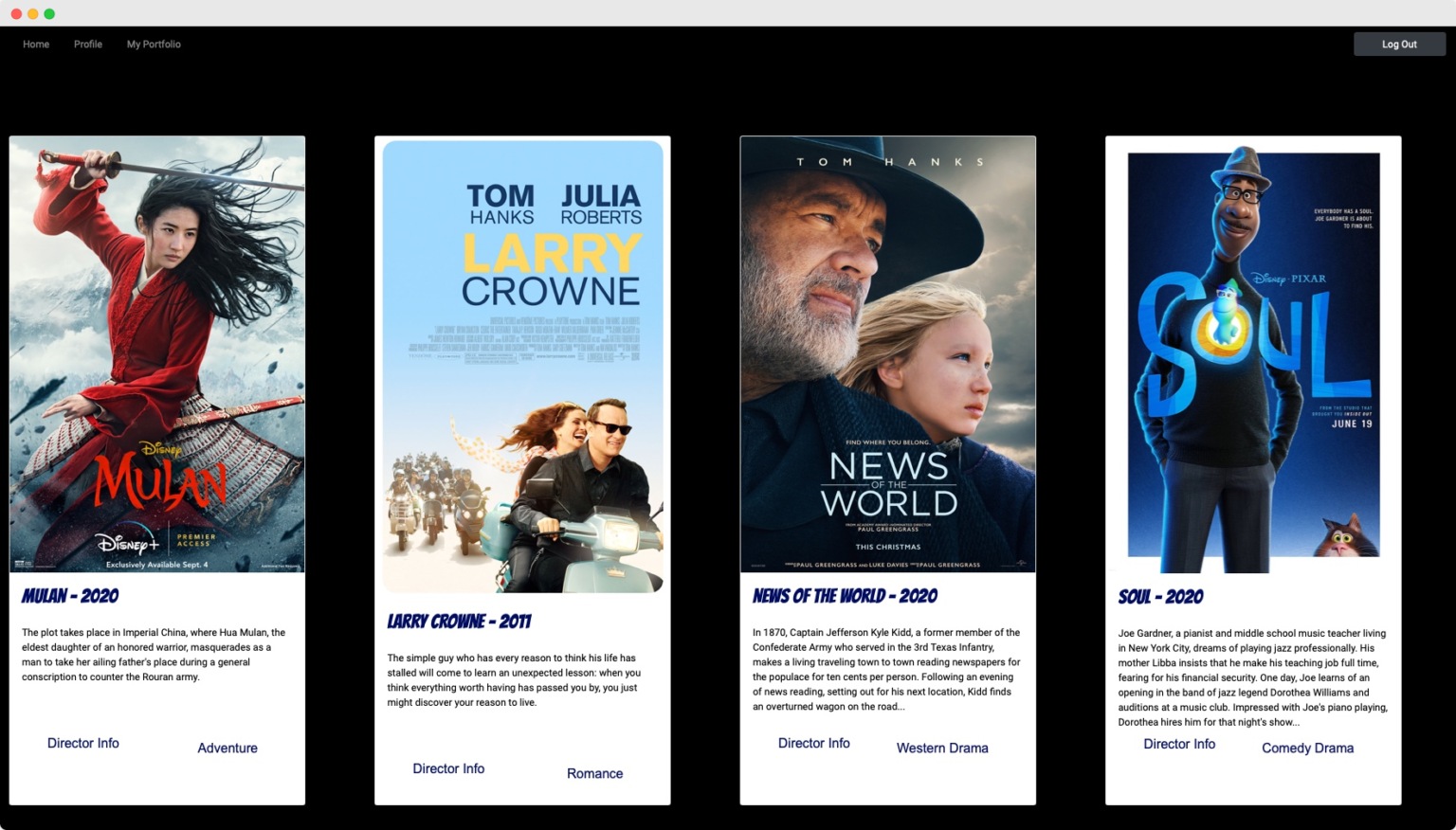1456x830 pixels.
Task: Select the title 'Soul - 2020'
Action: point(1160,597)
